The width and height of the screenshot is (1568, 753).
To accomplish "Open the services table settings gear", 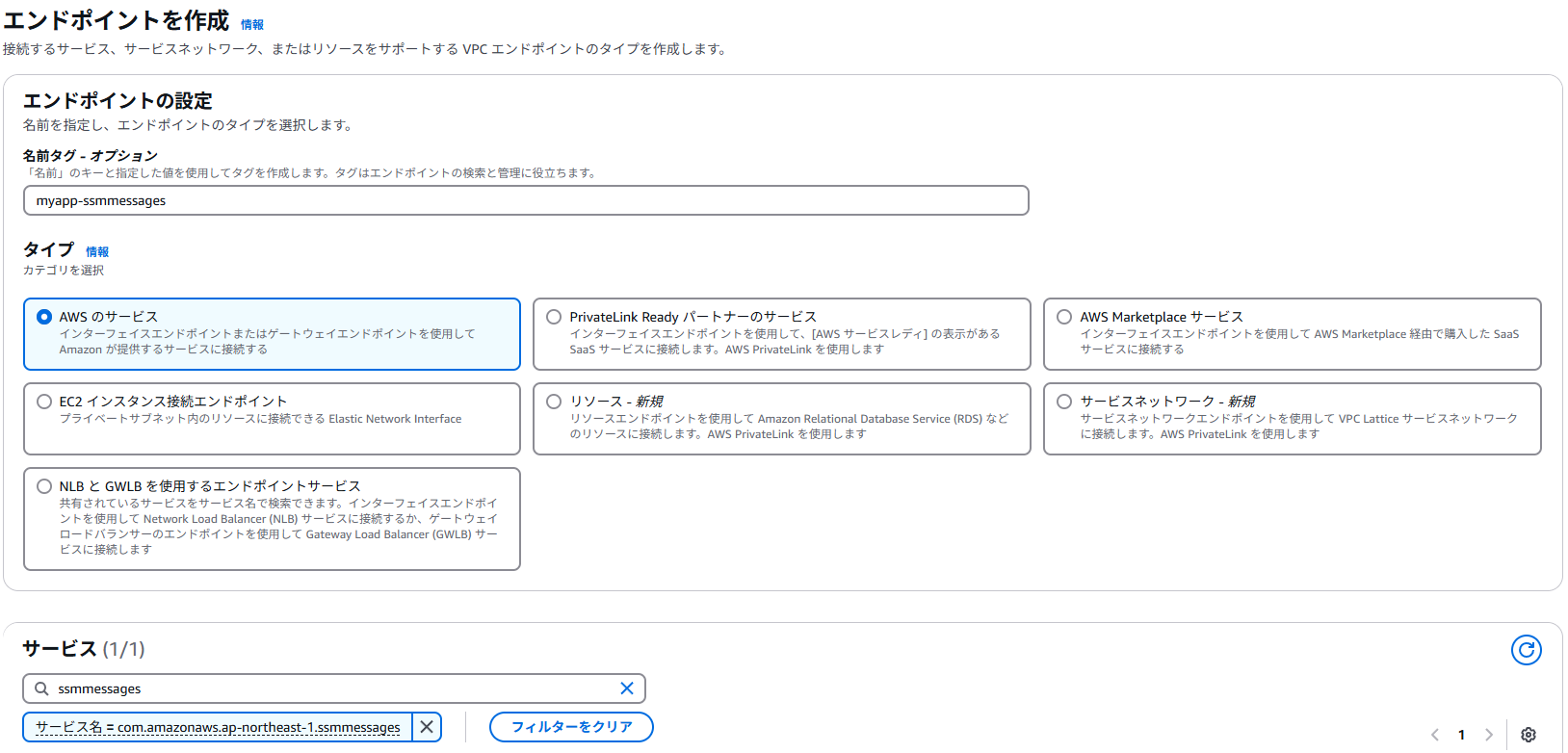I will click(x=1529, y=735).
